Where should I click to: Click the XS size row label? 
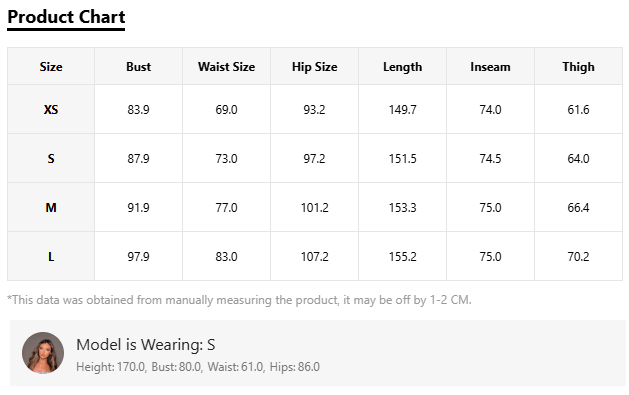51,109
